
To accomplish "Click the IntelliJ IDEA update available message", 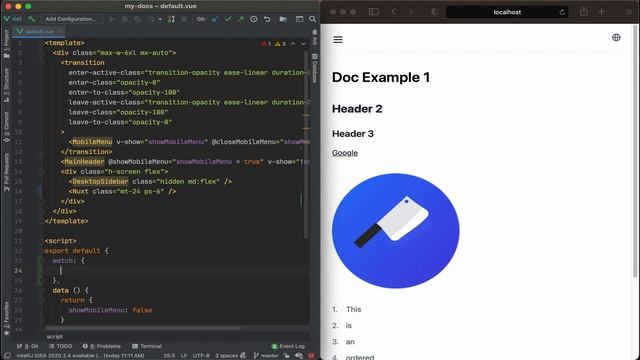I will (80, 356).
